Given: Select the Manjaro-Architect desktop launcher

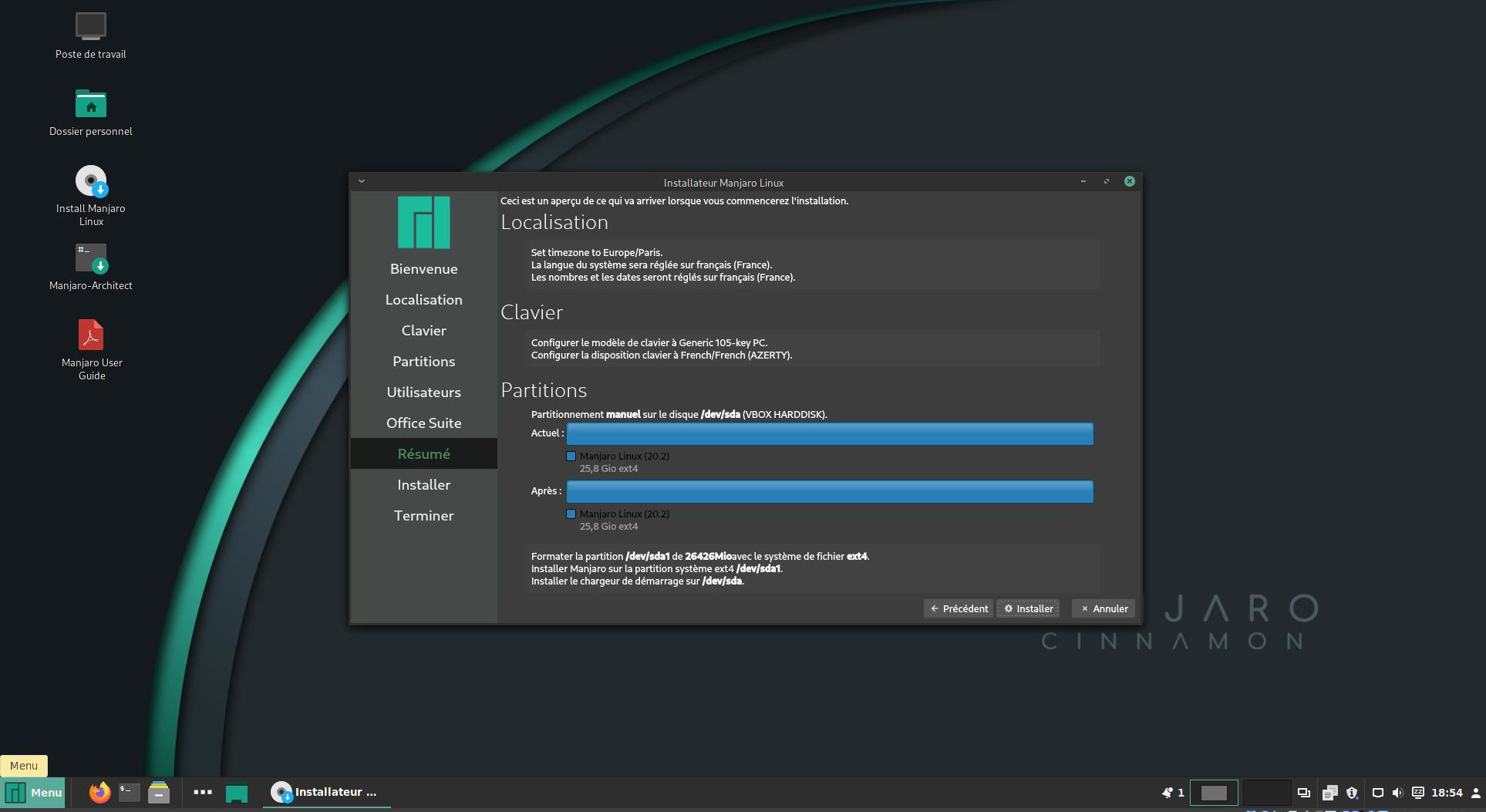Looking at the screenshot, I should pos(91,258).
